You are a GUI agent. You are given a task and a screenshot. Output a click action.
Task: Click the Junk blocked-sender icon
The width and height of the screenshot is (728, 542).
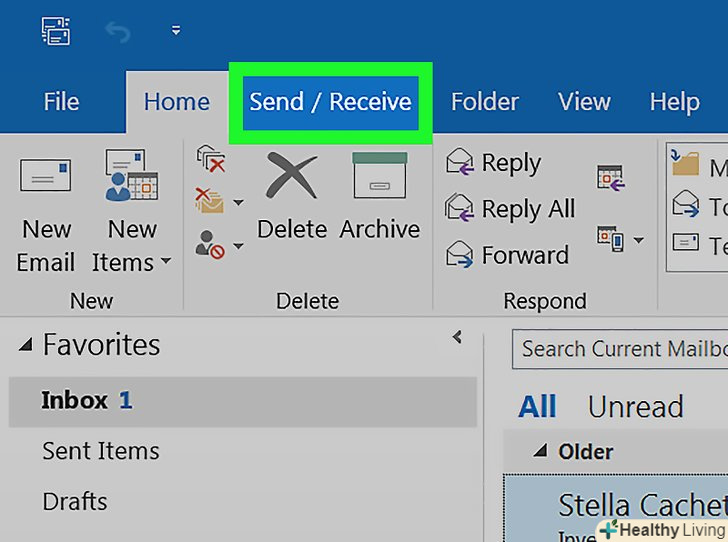[210, 244]
